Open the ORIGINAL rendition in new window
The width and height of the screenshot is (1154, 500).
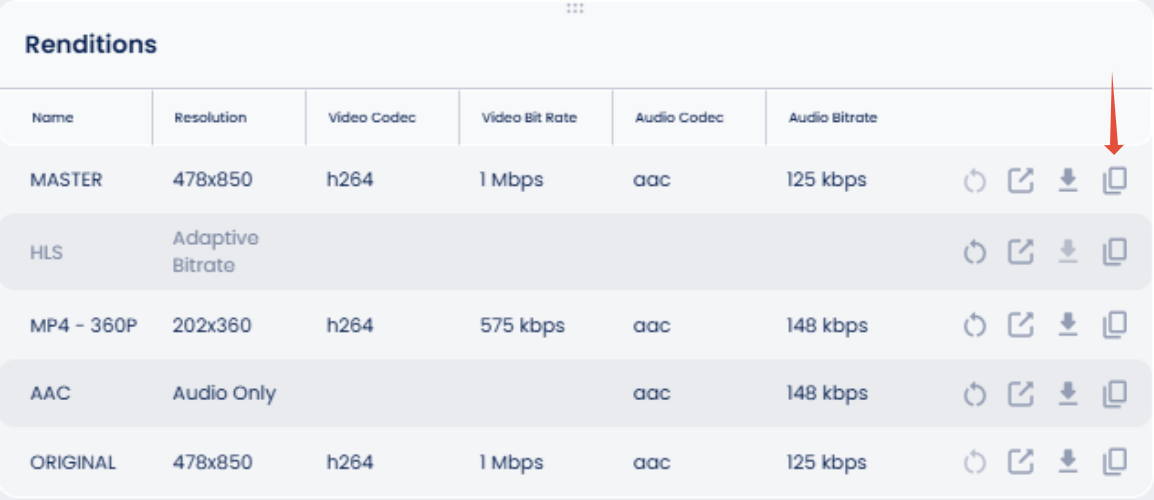point(1021,462)
